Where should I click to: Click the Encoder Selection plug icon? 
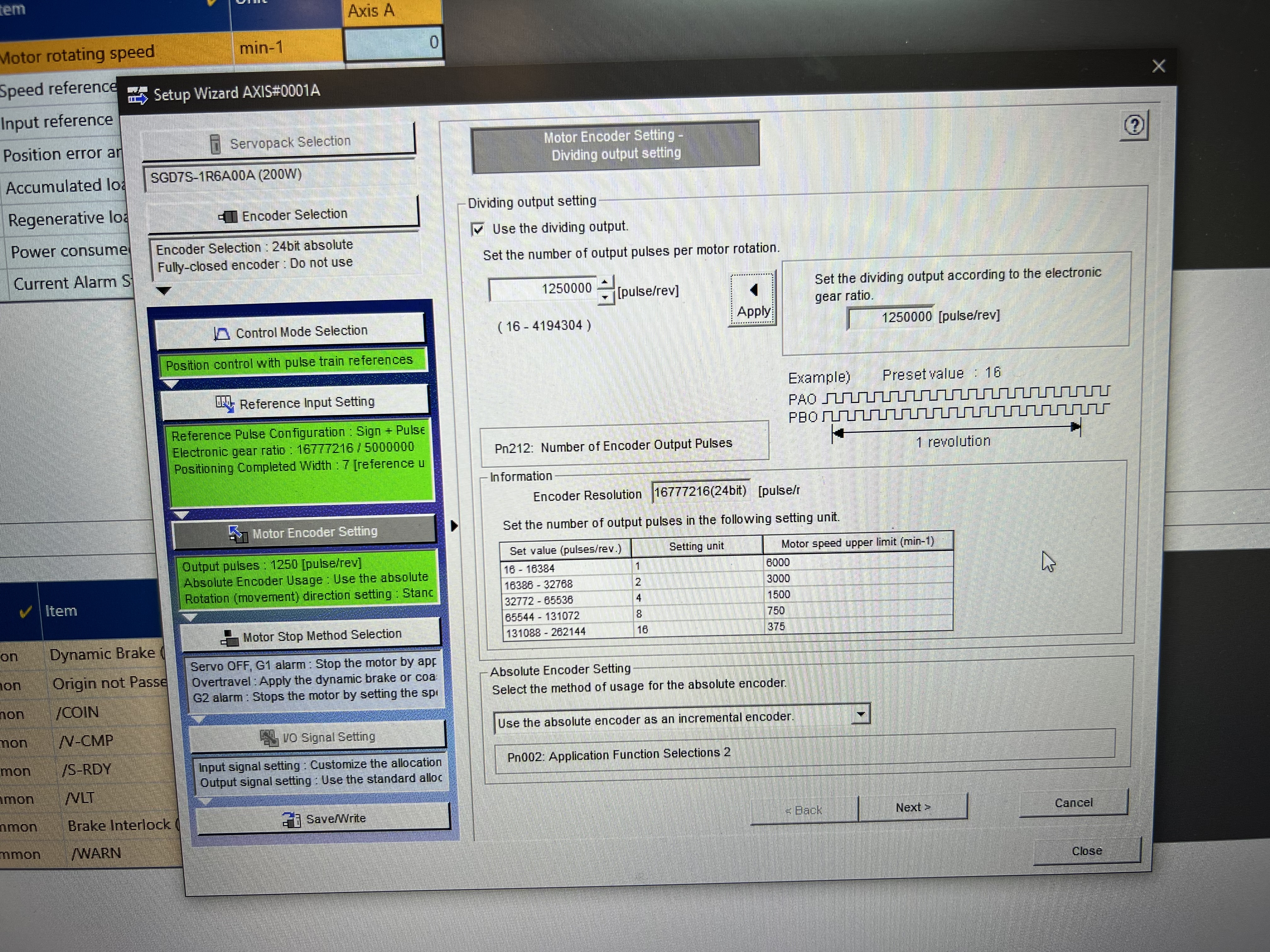228,216
